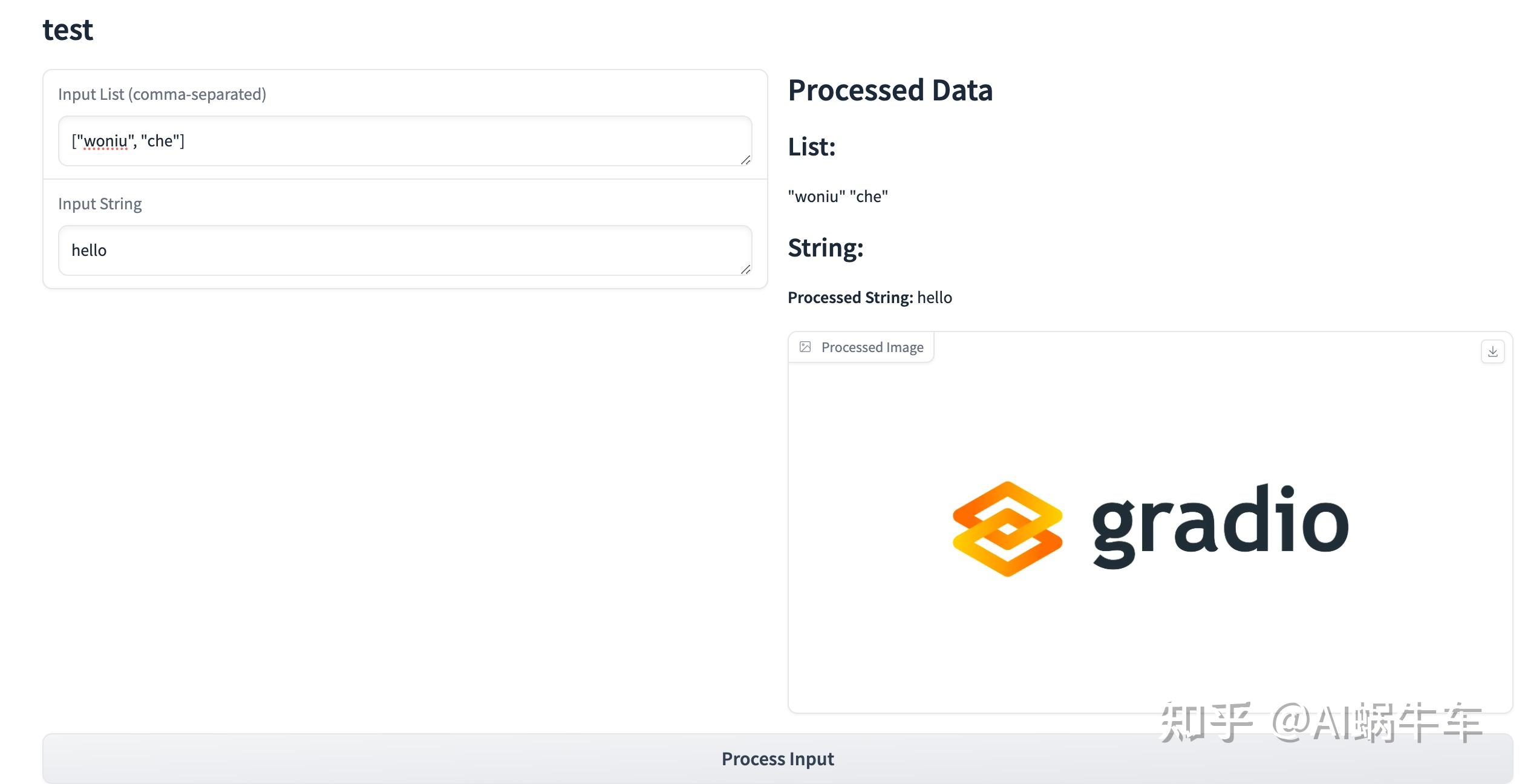Click the Input List (comma-separated) label
Viewport: 1522px width, 784px height.
point(162,94)
